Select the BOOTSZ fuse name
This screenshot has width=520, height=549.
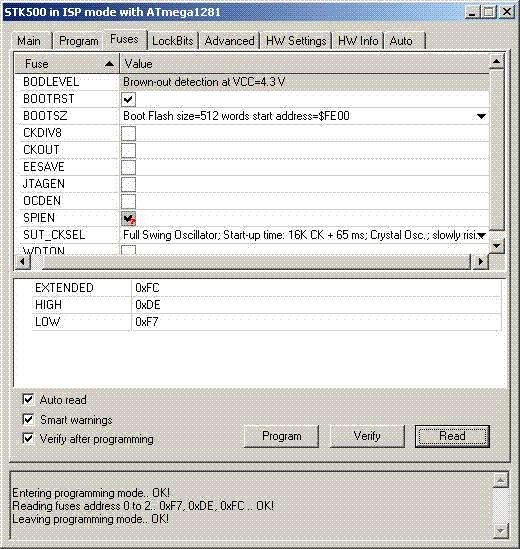(x=45, y=116)
